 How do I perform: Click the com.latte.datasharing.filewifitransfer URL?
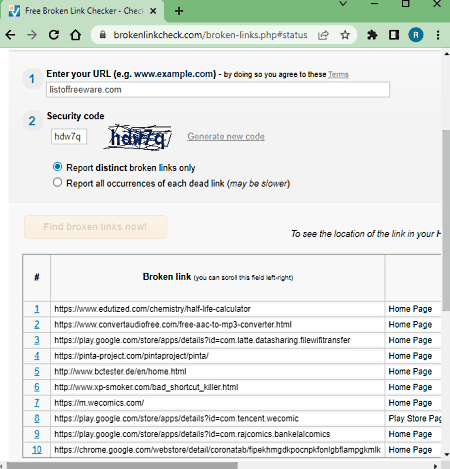click(202, 340)
